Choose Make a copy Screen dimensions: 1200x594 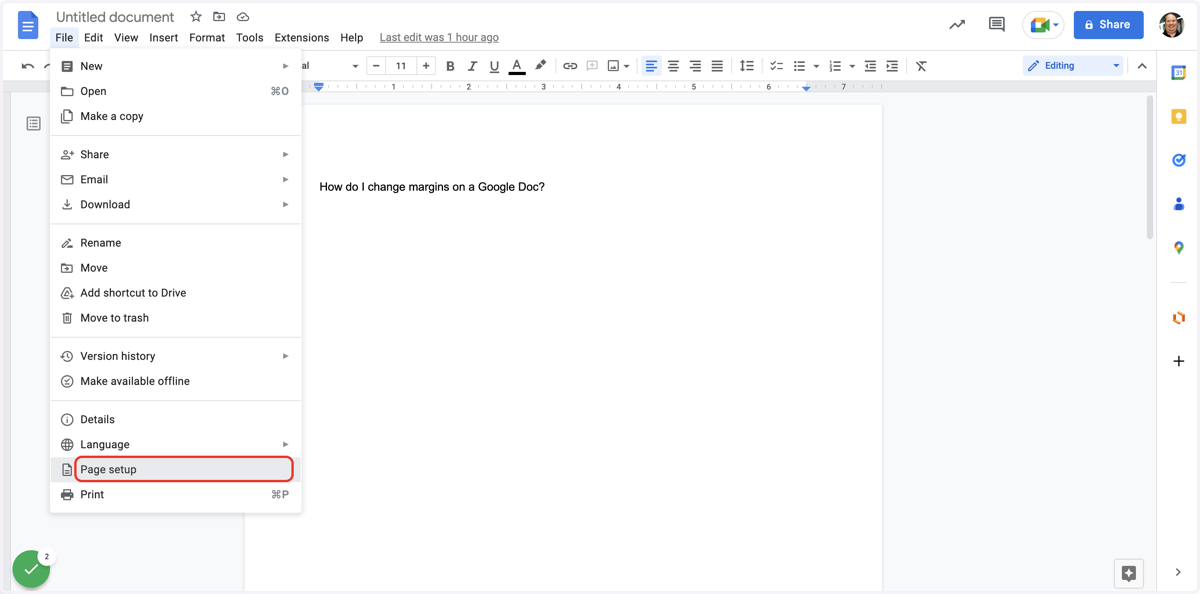pos(176,116)
